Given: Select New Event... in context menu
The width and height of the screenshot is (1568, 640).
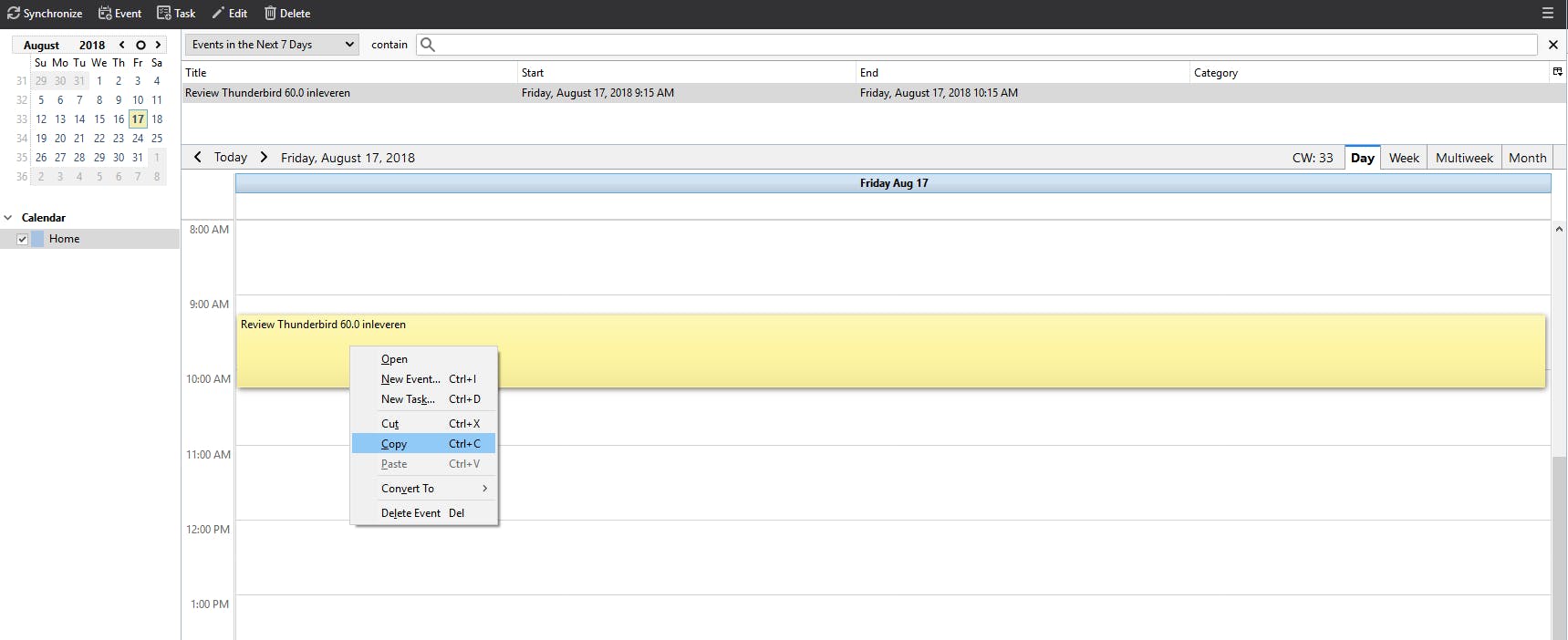Looking at the screenshot, I should [x=424, y=379].
